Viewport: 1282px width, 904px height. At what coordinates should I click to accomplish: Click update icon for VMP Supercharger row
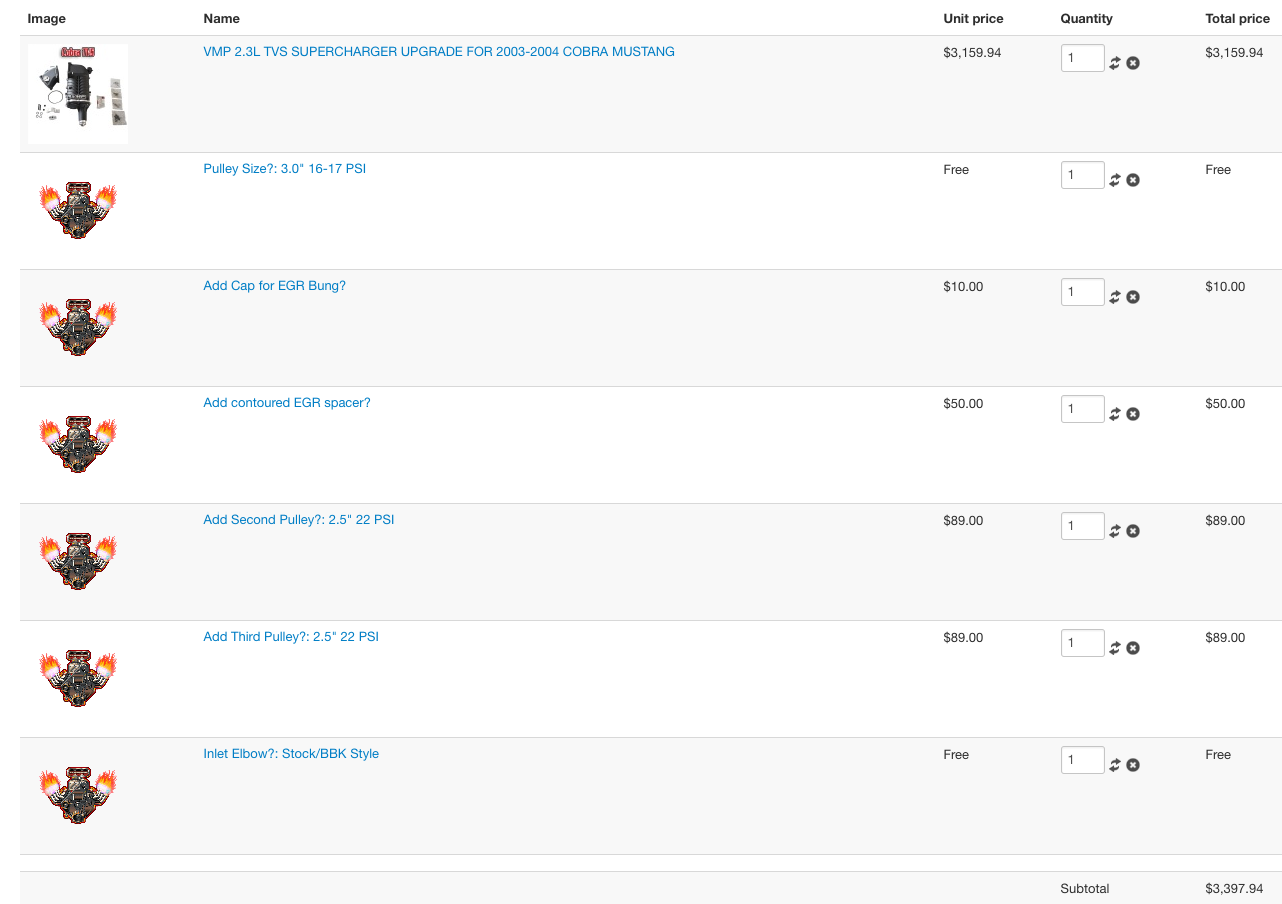pos(1115,63)
